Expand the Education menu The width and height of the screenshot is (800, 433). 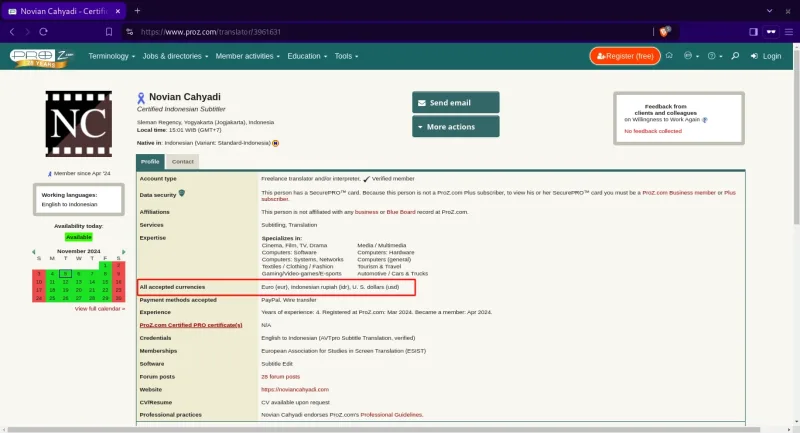[307, 56]
